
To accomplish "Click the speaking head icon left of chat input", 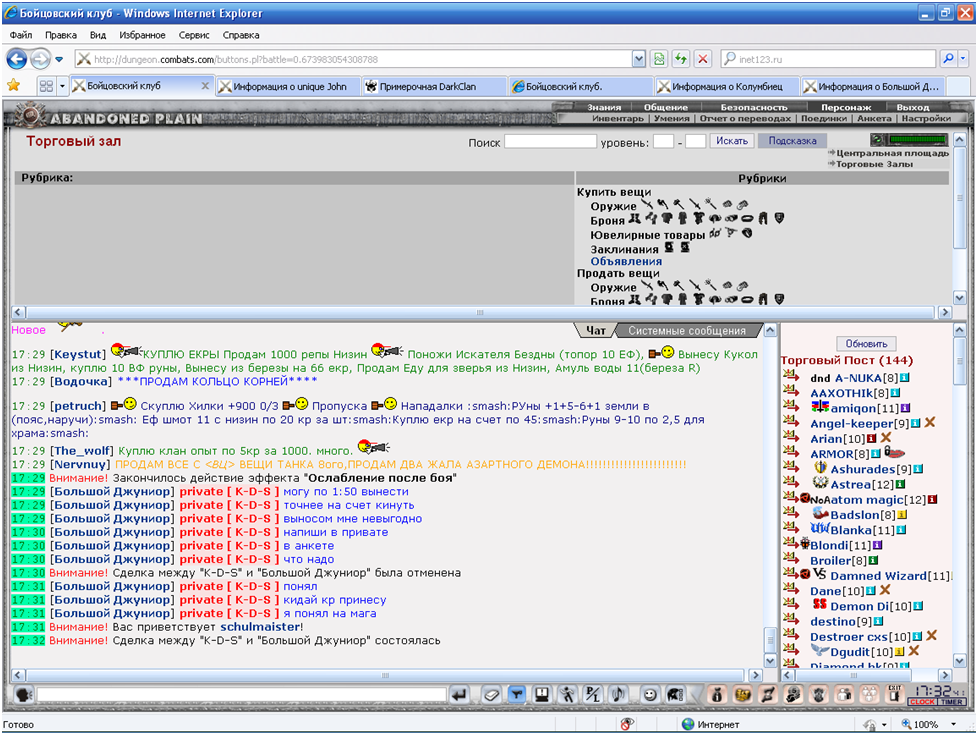I will pos(24,694).
